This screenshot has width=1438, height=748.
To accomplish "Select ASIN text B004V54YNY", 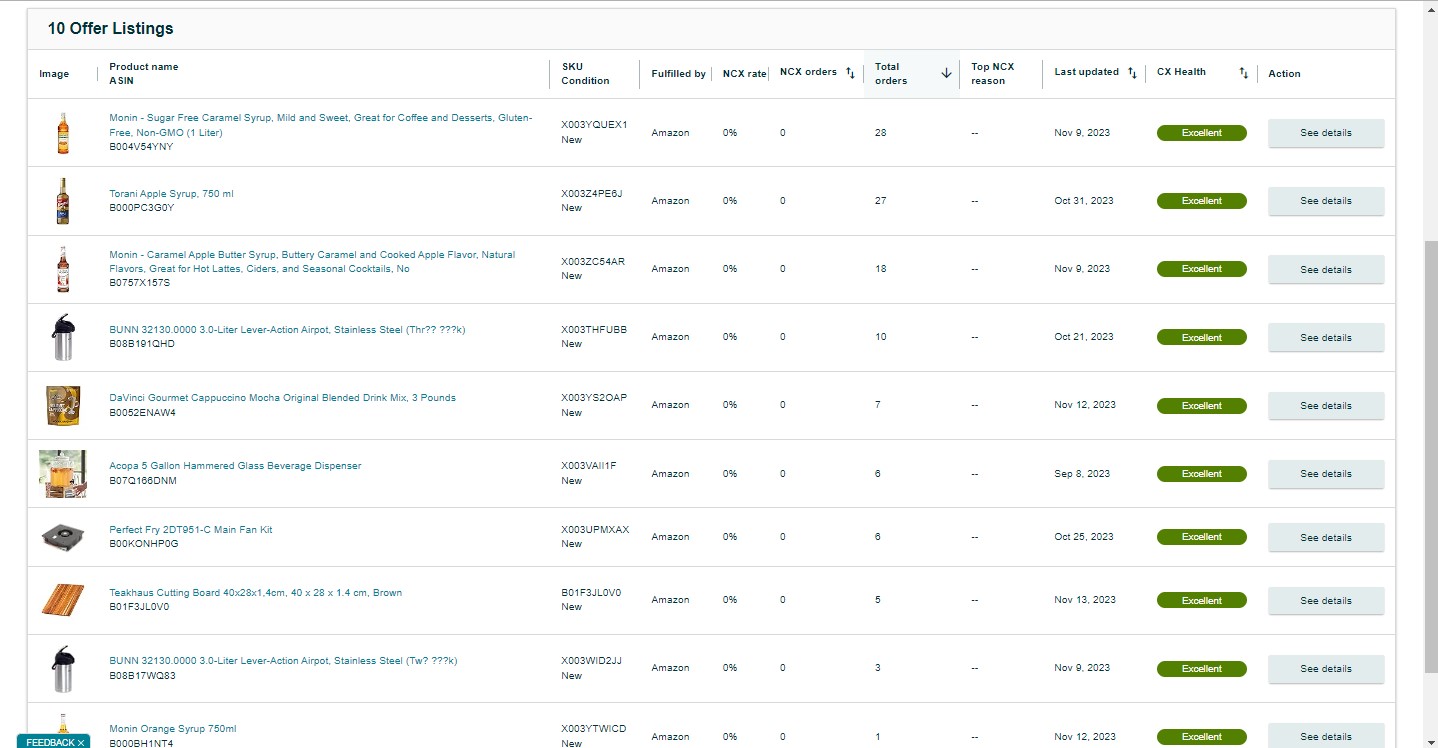I will (x=141, y=147).
